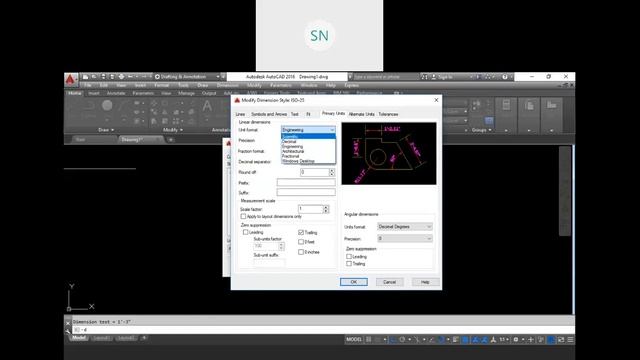This screenshot has width=640, height=360.
Task: Click the Suffix input field
Action: pos(306,192)
